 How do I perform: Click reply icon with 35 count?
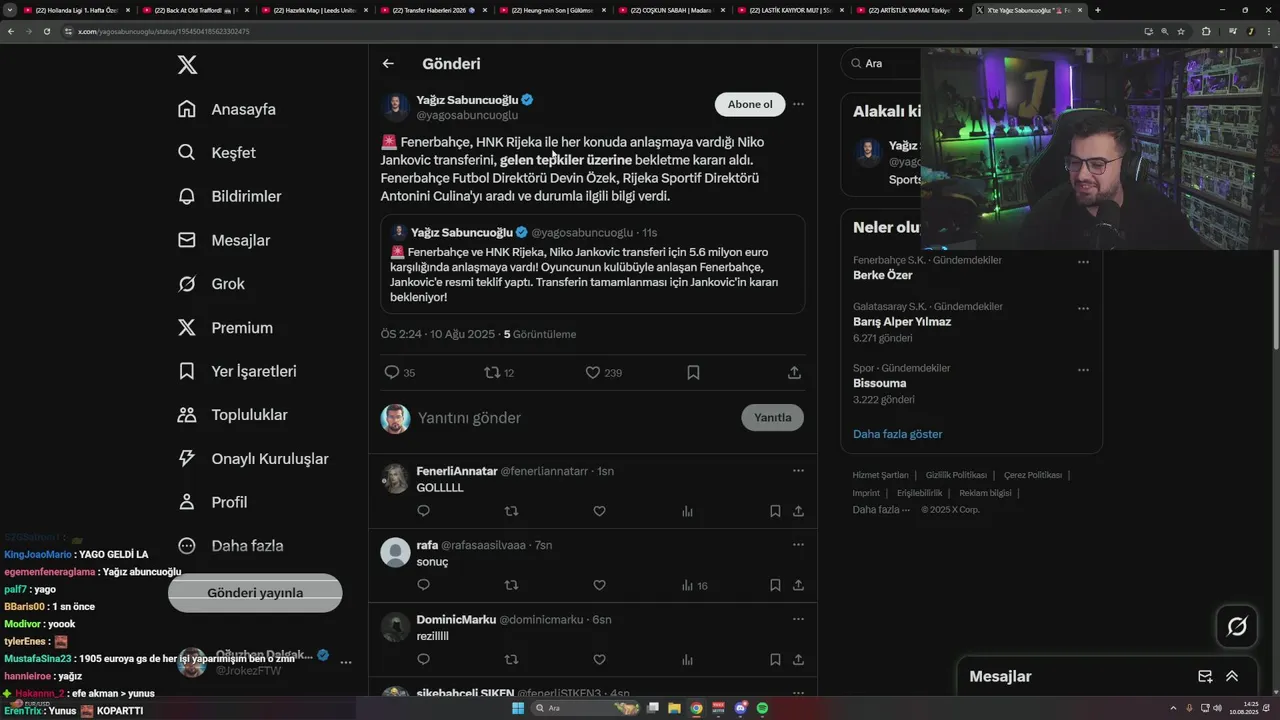[399, 372]
